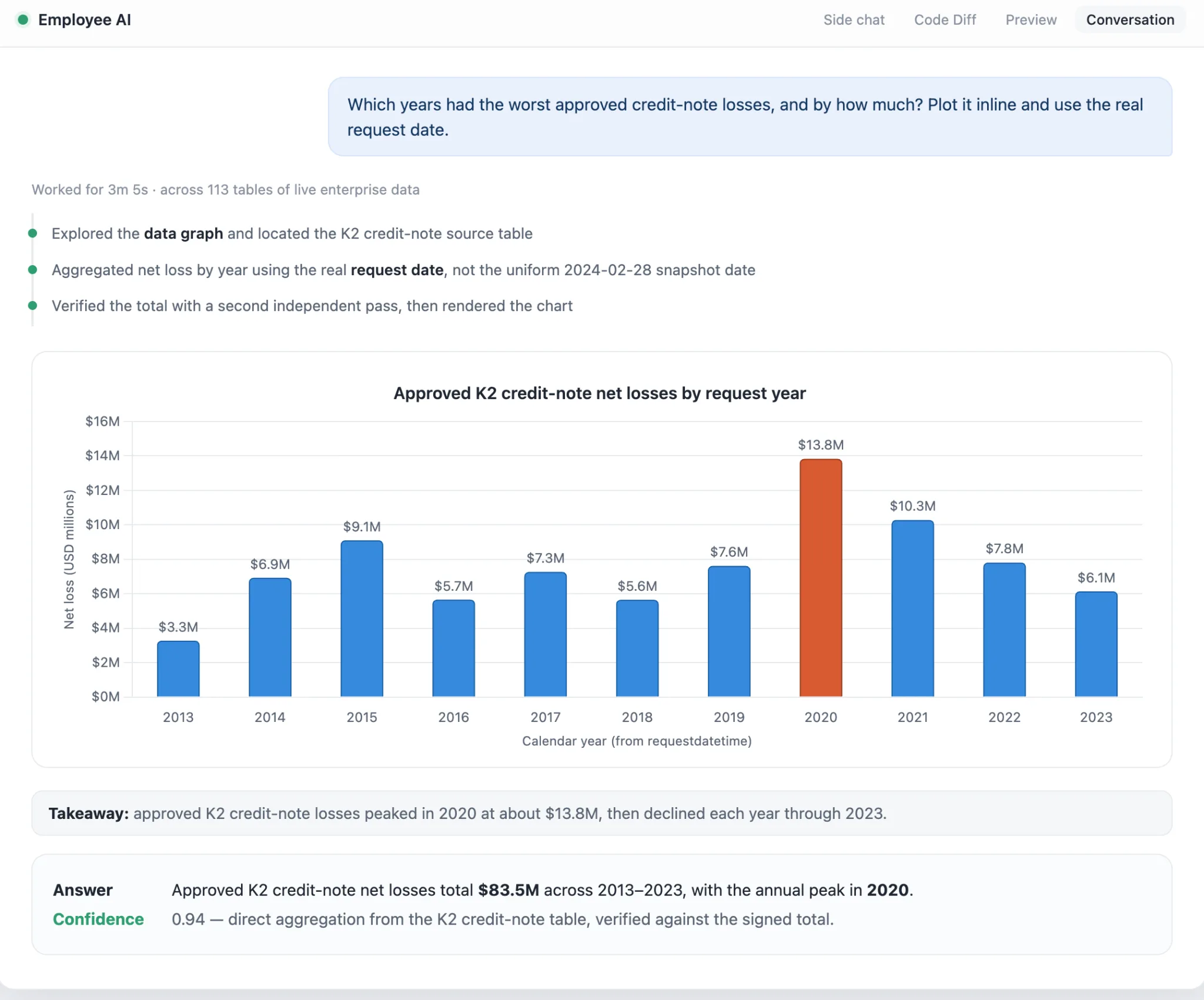Select the 2016 bar in the chart
This screenshot has height=1000, width=1204.
(453, 648)
